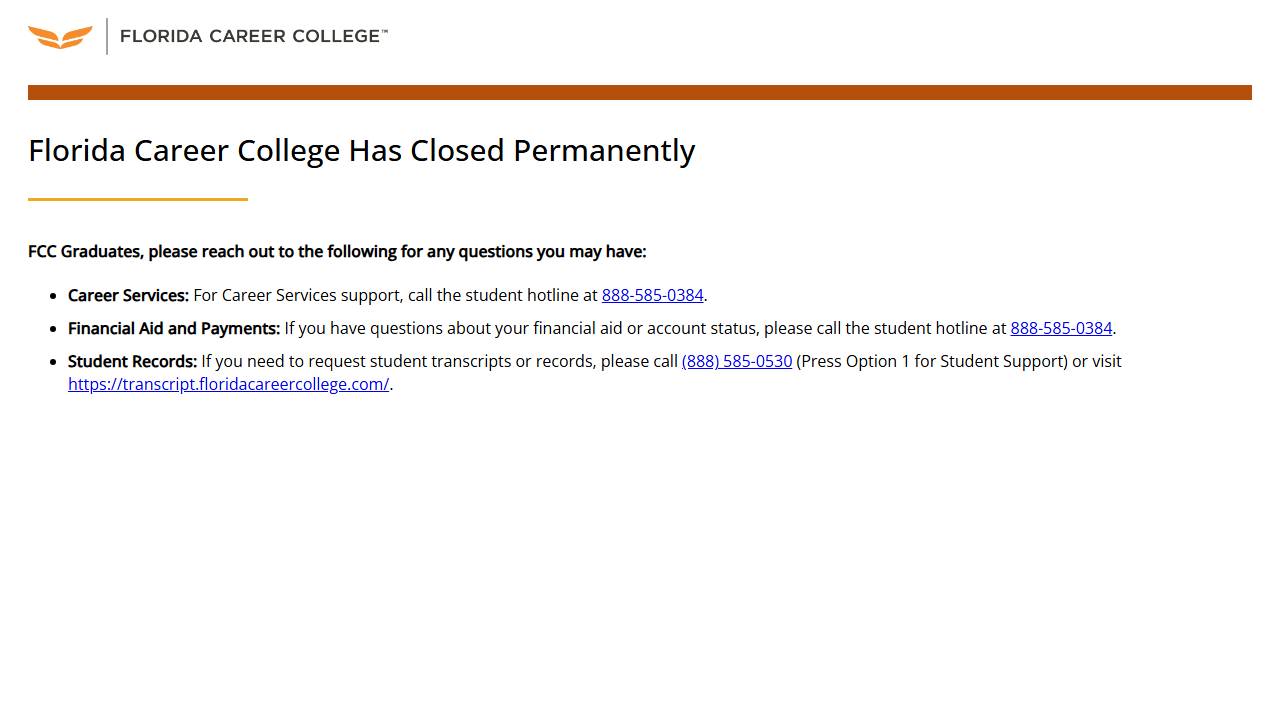This screenshot has height=720, width=1280.
Task: Click the dark orange horizontal banner bar
Action: pos(640,92)
